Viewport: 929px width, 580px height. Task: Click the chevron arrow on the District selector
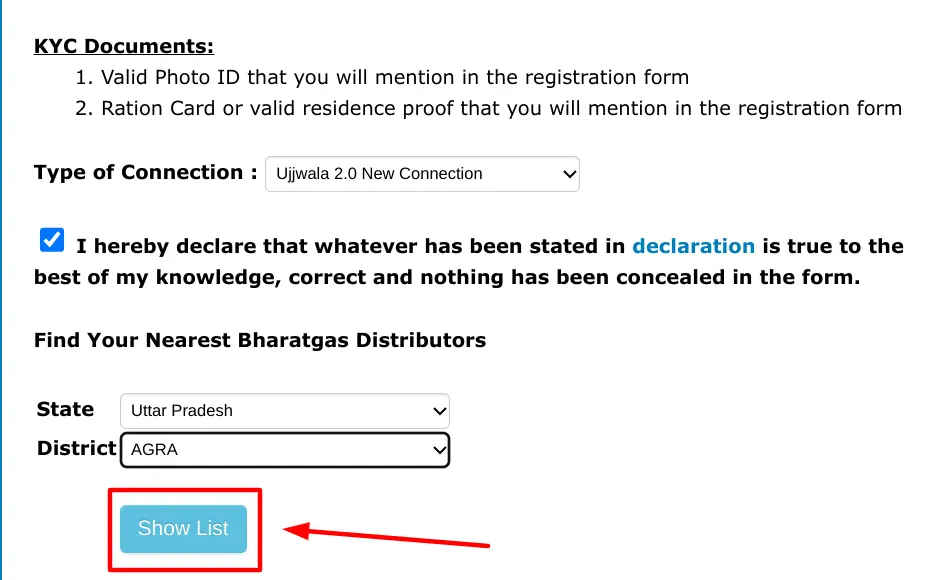tap(438, 450)
